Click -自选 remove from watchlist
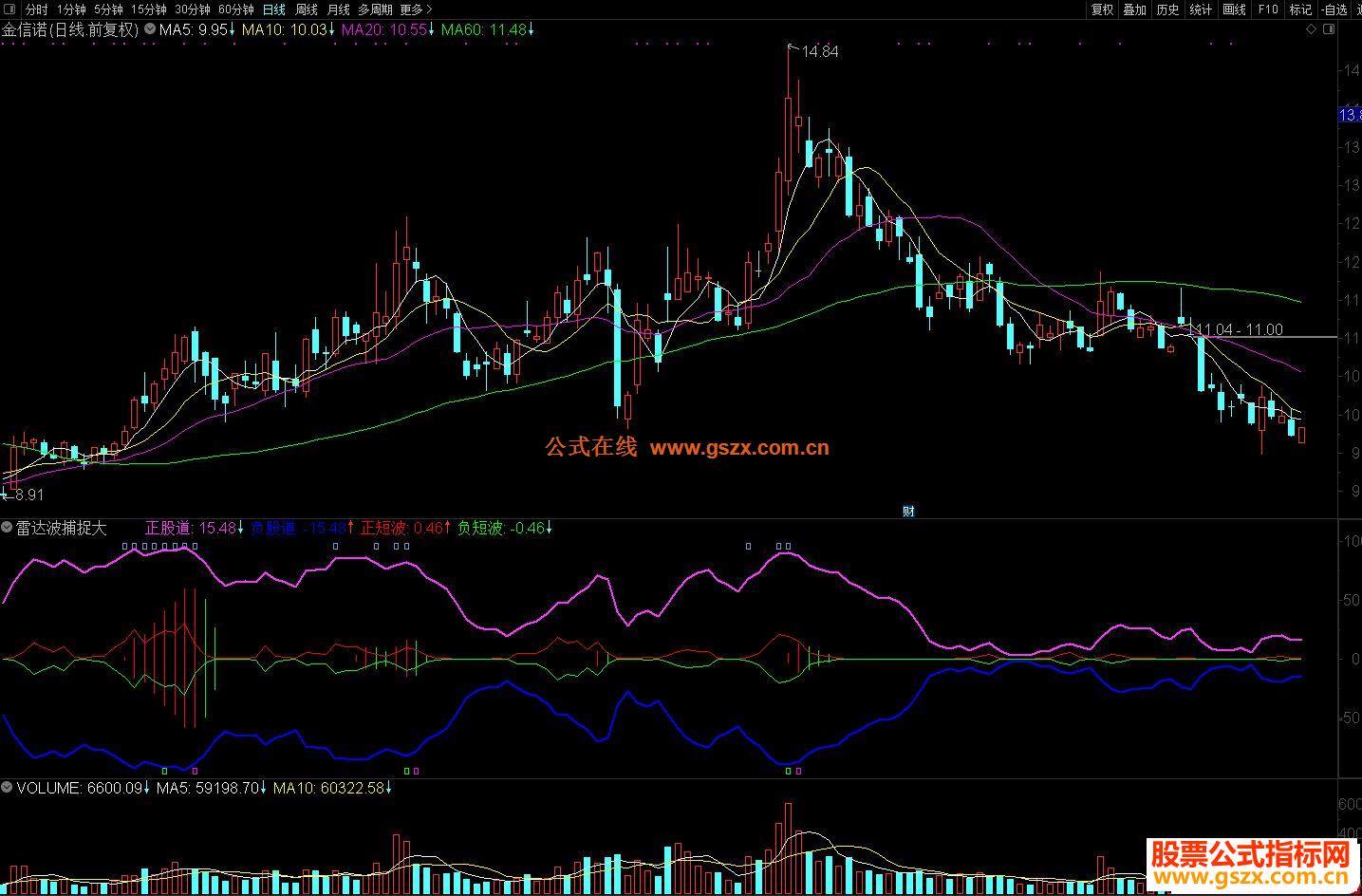The height and width of the screenshot is (896, 1362). [1334, 9]
